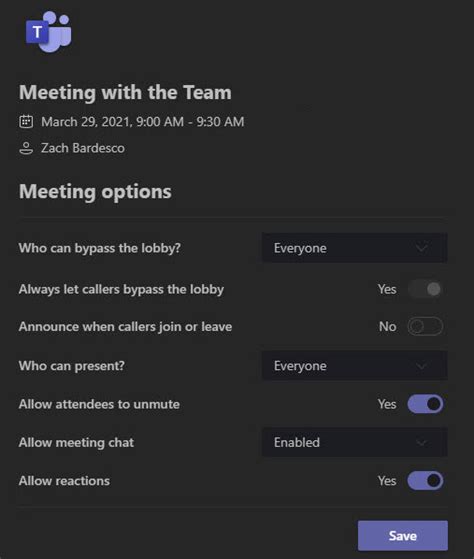This screenshot has width=474, height=559.
Task: Click chevron arrow in Who can present dropdown
Action: (x=422, y=366)
